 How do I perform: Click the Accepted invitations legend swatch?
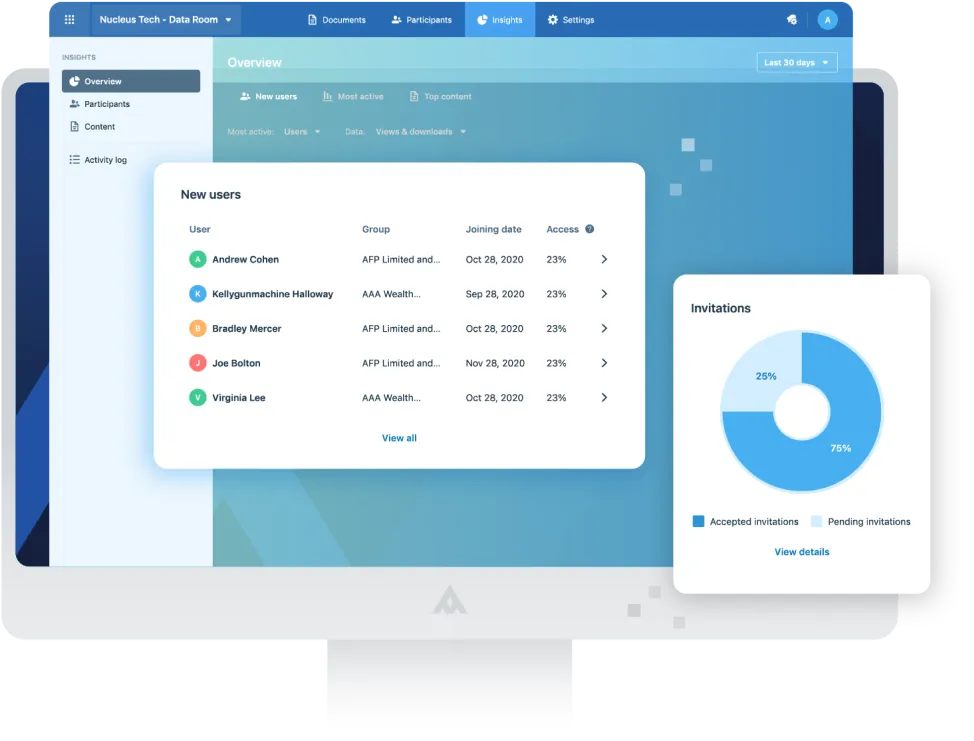(x=698, y=521)
